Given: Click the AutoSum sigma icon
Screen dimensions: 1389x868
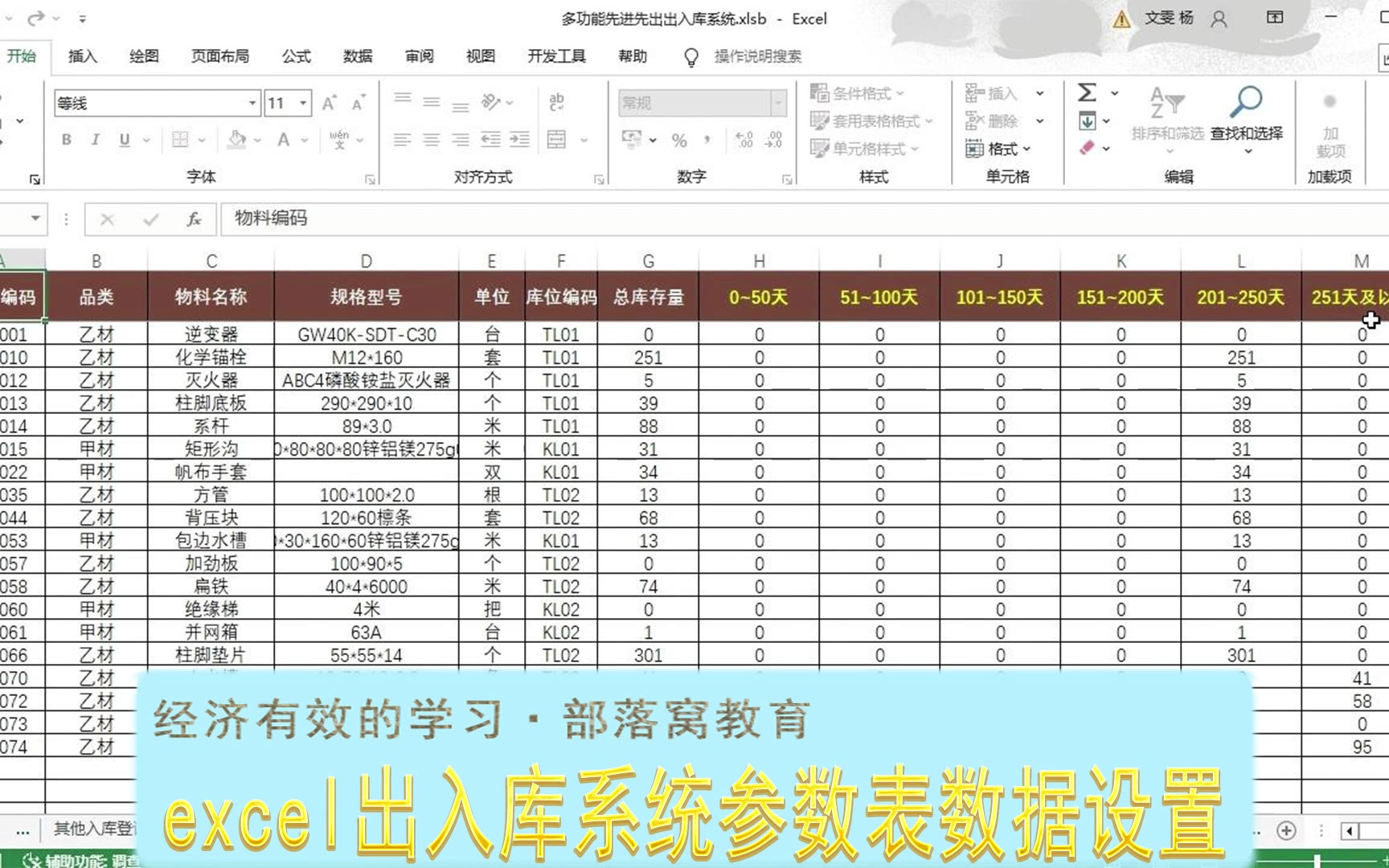Looking at the screenshot, I should (1087, 92).
